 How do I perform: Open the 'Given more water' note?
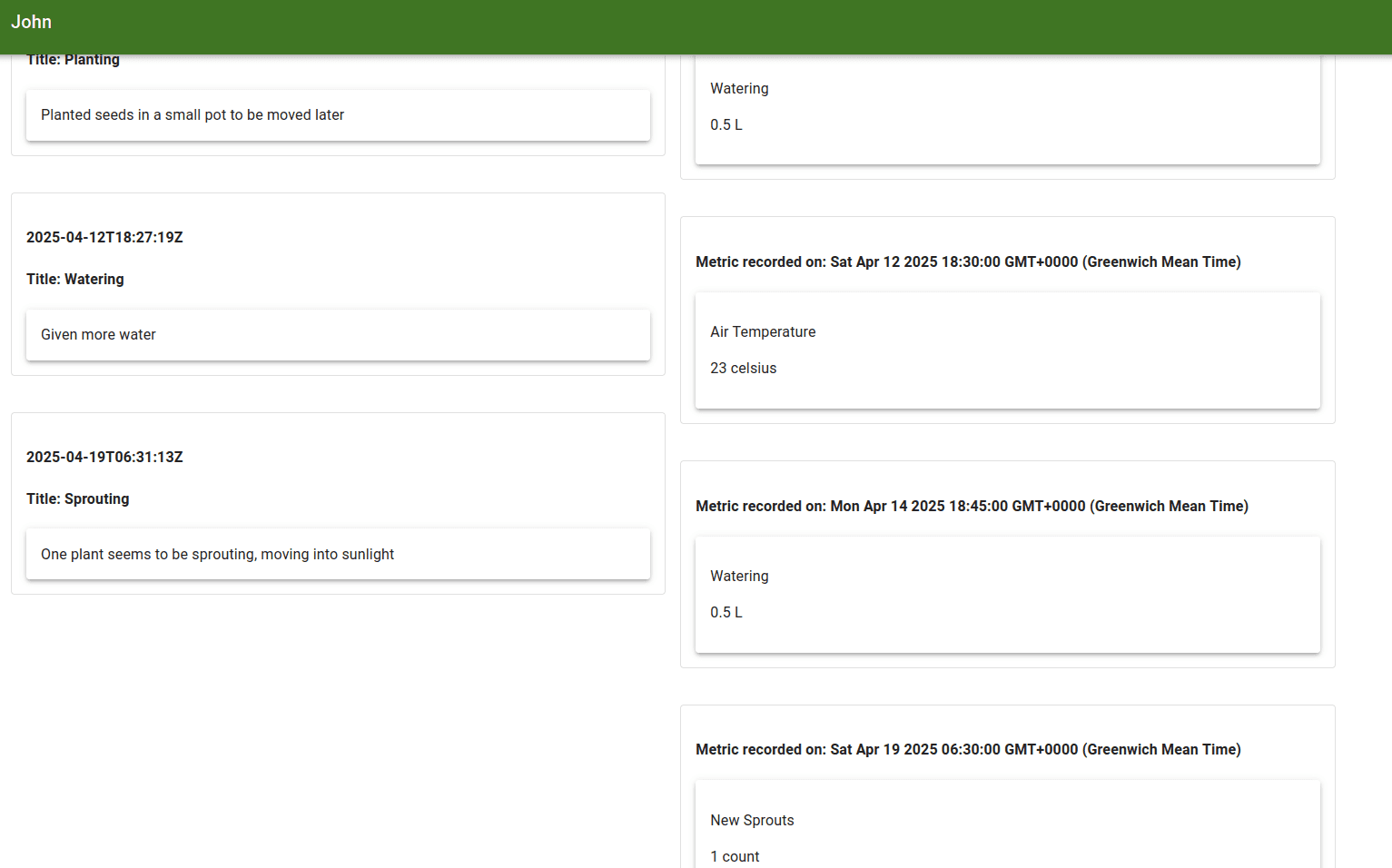[338, 335]
